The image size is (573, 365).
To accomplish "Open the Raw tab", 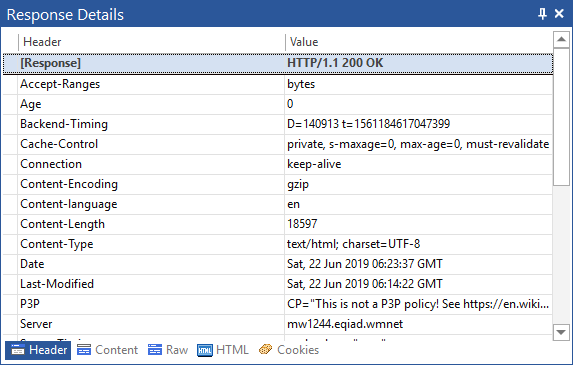I will (168, 350).
